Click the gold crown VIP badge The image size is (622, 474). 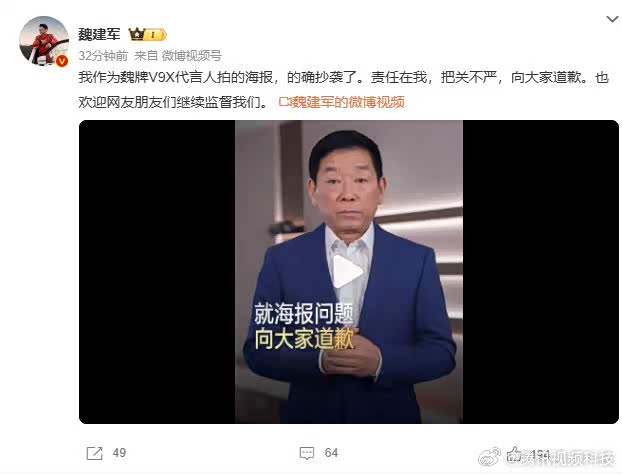tap(136, 35)
